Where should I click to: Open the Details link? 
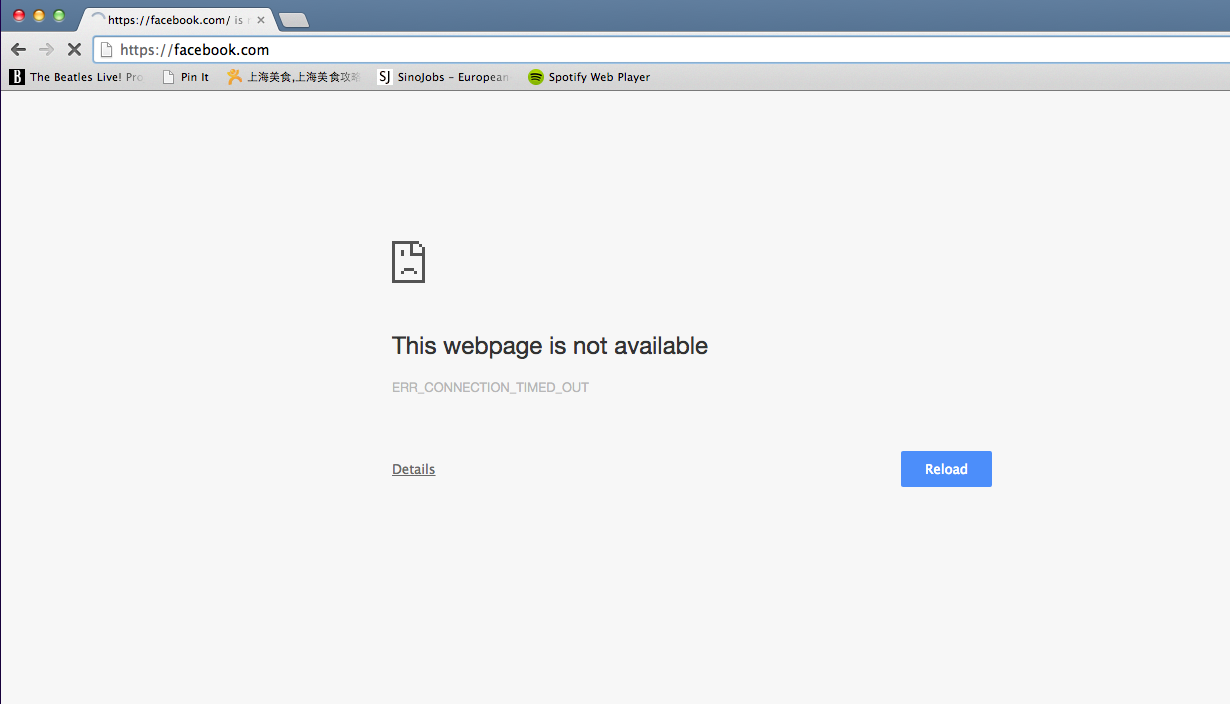pos(414,469)
